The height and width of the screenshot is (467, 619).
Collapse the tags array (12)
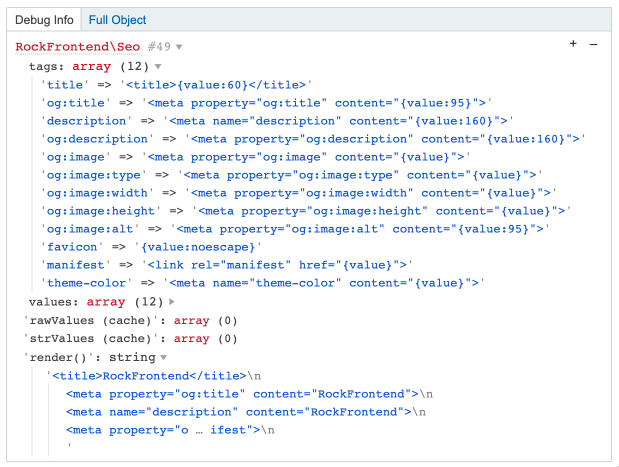(158, 66)
